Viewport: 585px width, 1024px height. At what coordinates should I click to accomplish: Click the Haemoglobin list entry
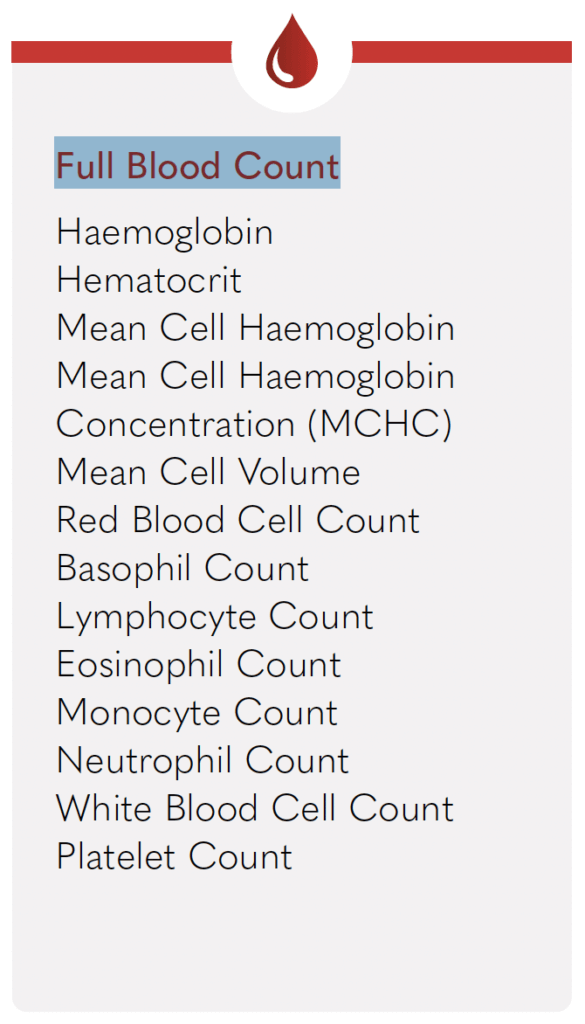[165, 232]
